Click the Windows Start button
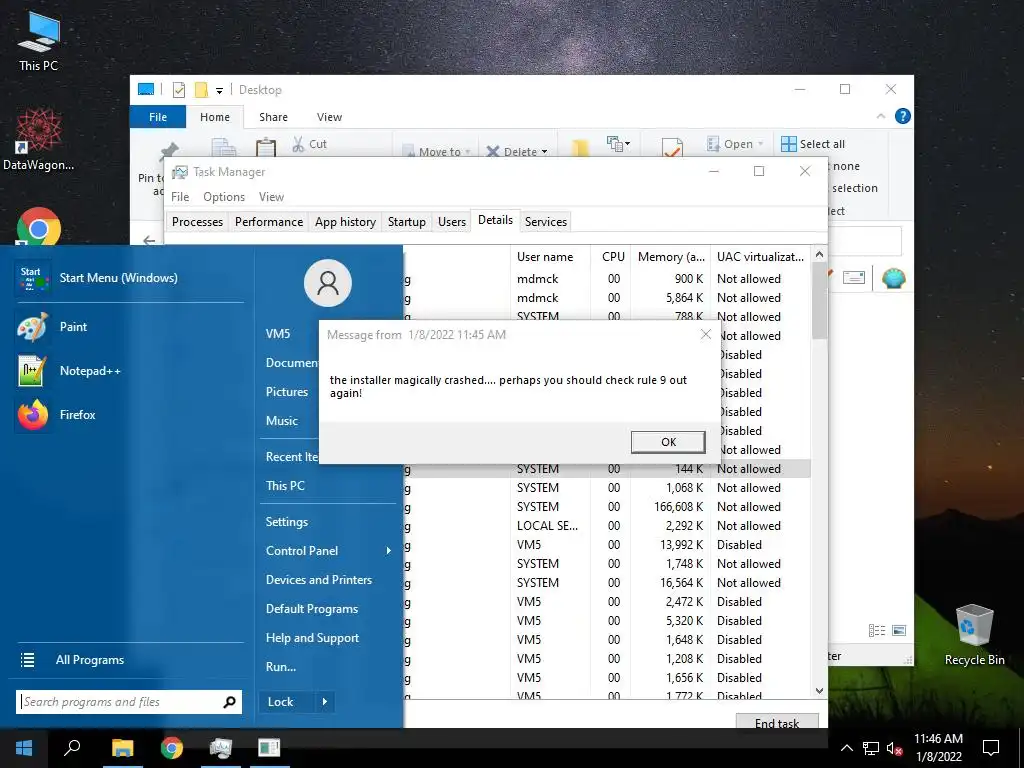This screenshot has height=768, width=1024. click(24, 748)
